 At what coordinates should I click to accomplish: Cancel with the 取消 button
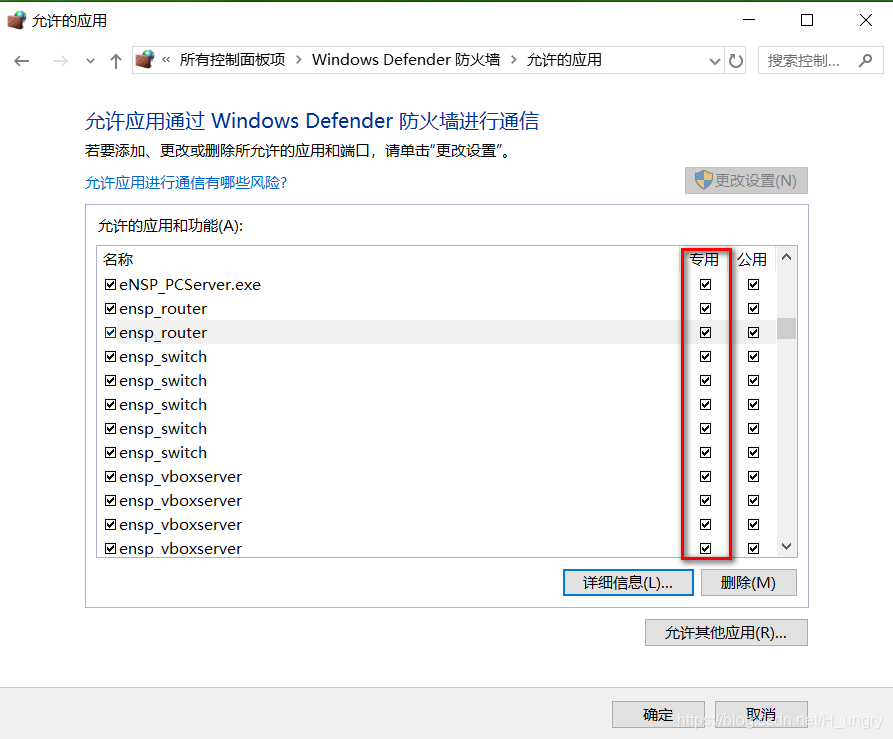click(x=761, y=714)
